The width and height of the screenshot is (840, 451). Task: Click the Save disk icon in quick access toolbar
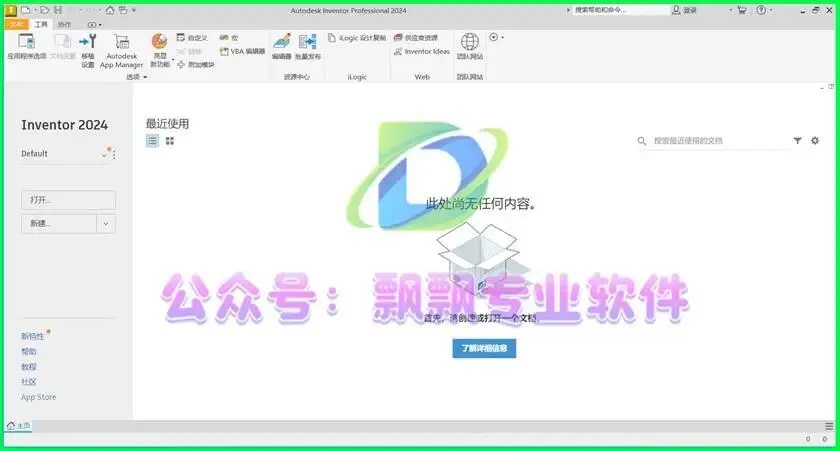[58, 10]
